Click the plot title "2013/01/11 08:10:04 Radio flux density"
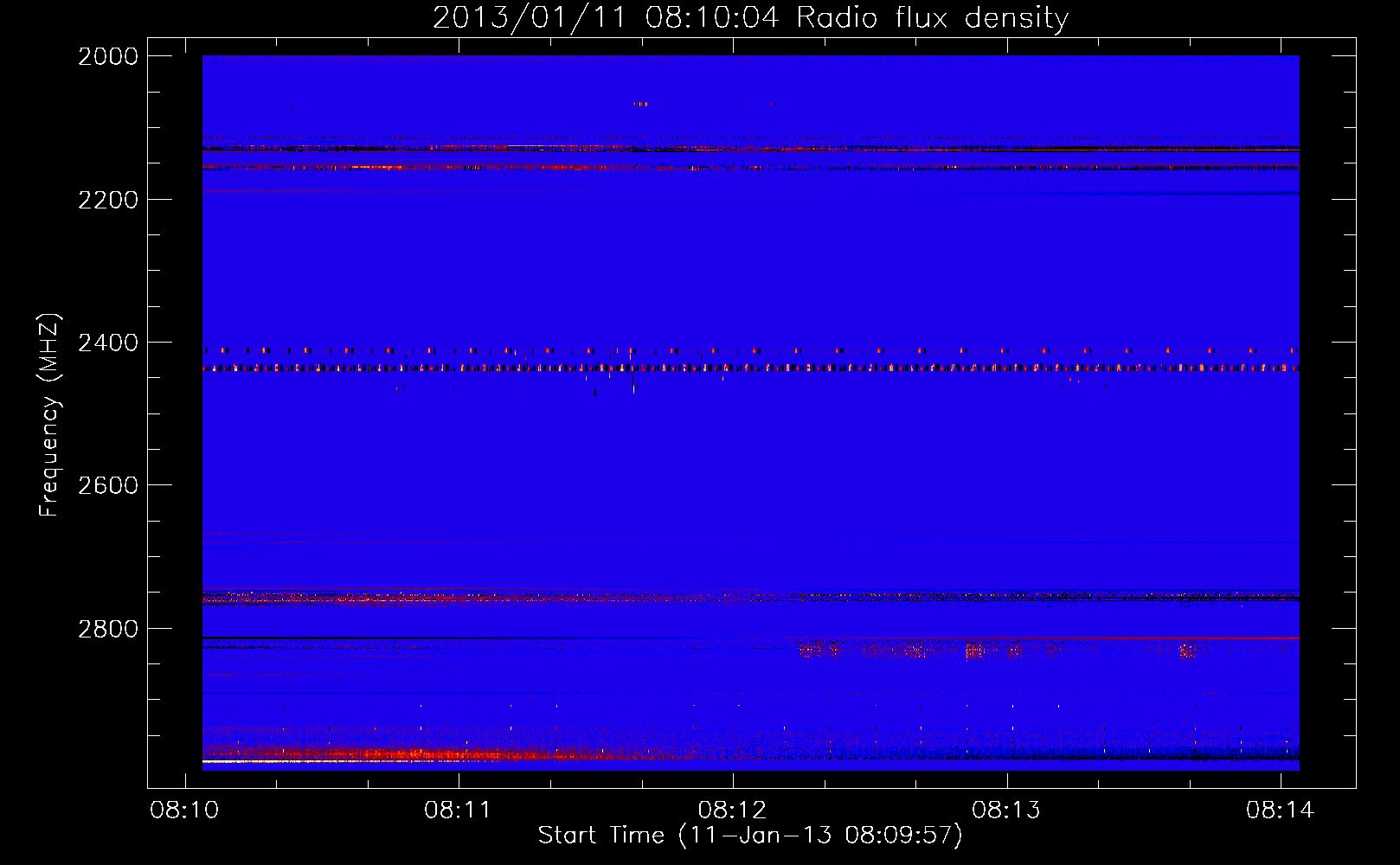The image size is (1400, 865). (x=750, y=17)
